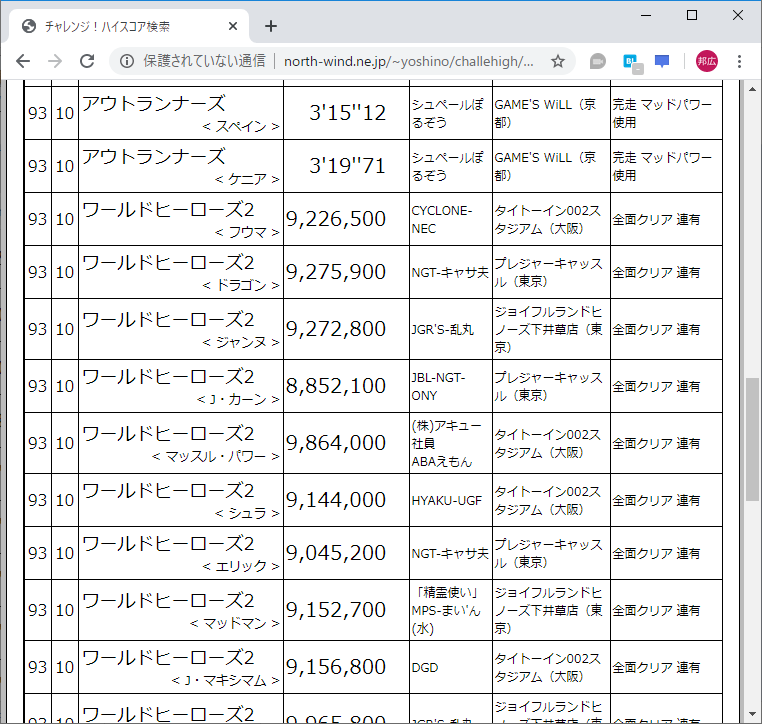Click the ワールドヒーローズ2 J・カーン title cell
This screenshot has height=724, width=762.
(x=181, y=386)
